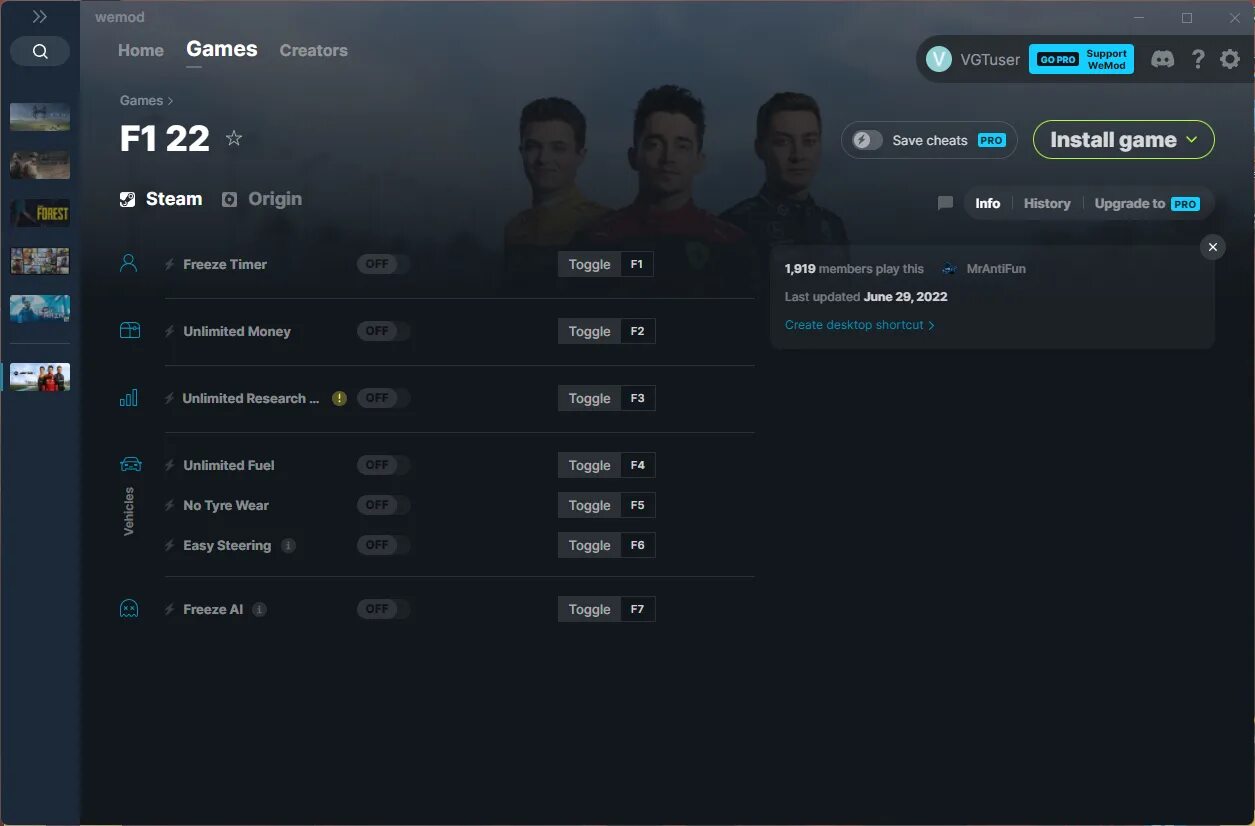Close the info panel with X
1255x826 pixels.
[1212, 247]
